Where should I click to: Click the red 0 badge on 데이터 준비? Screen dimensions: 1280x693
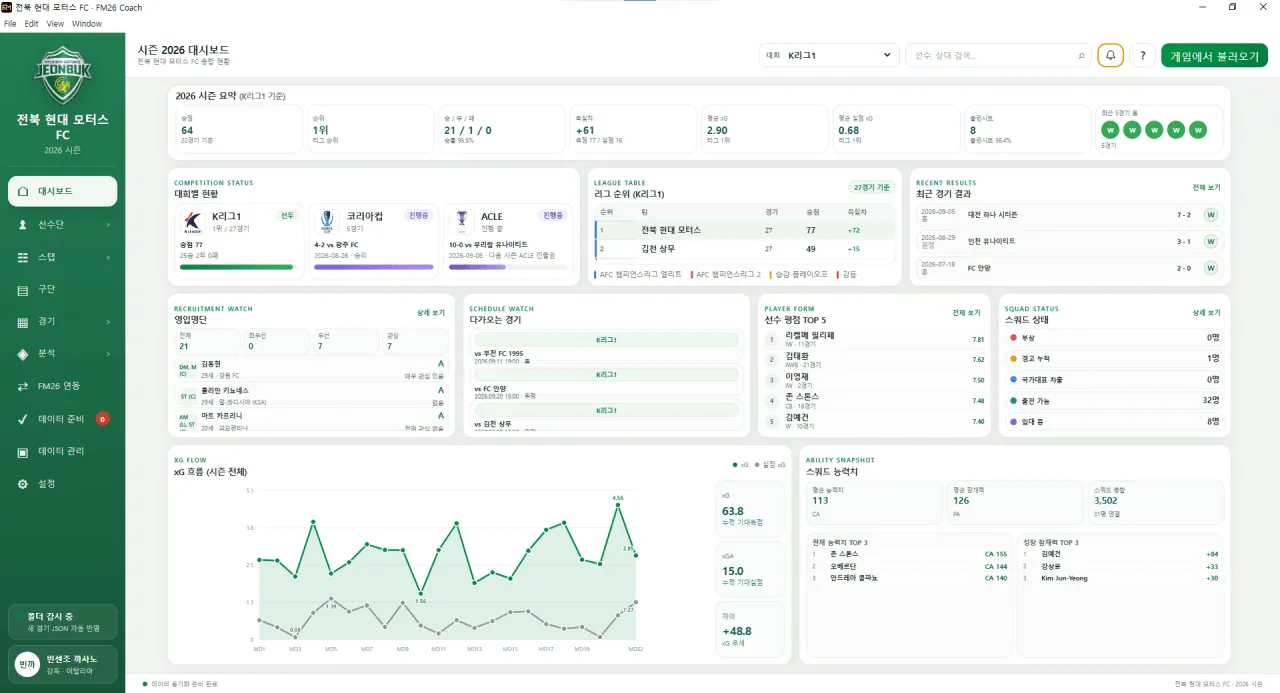click(x=102, y=419)
